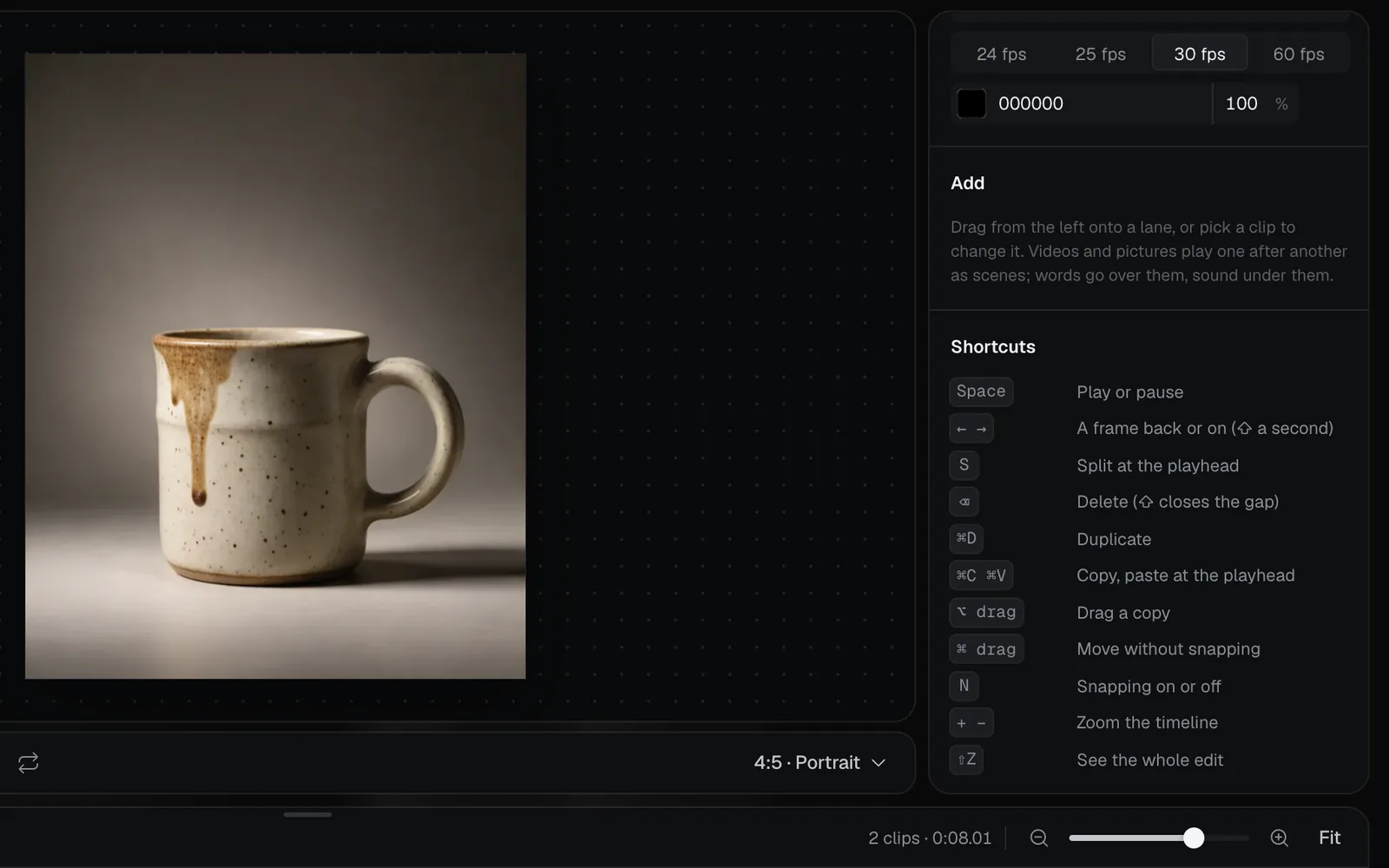Click the ⌘C ⌘V shortcut badge
This screenshot has height=868, width=1389.
981,575
